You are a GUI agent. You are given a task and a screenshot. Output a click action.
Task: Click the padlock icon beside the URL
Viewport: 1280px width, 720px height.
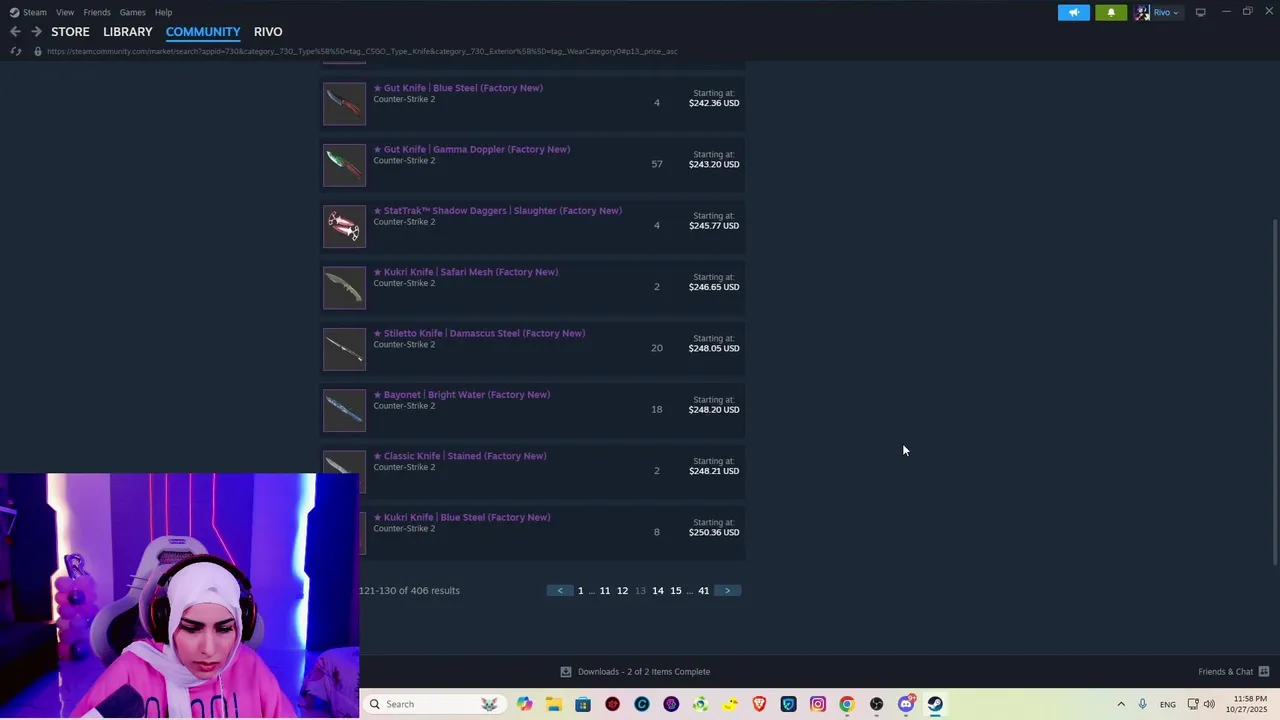pos(38,51)
